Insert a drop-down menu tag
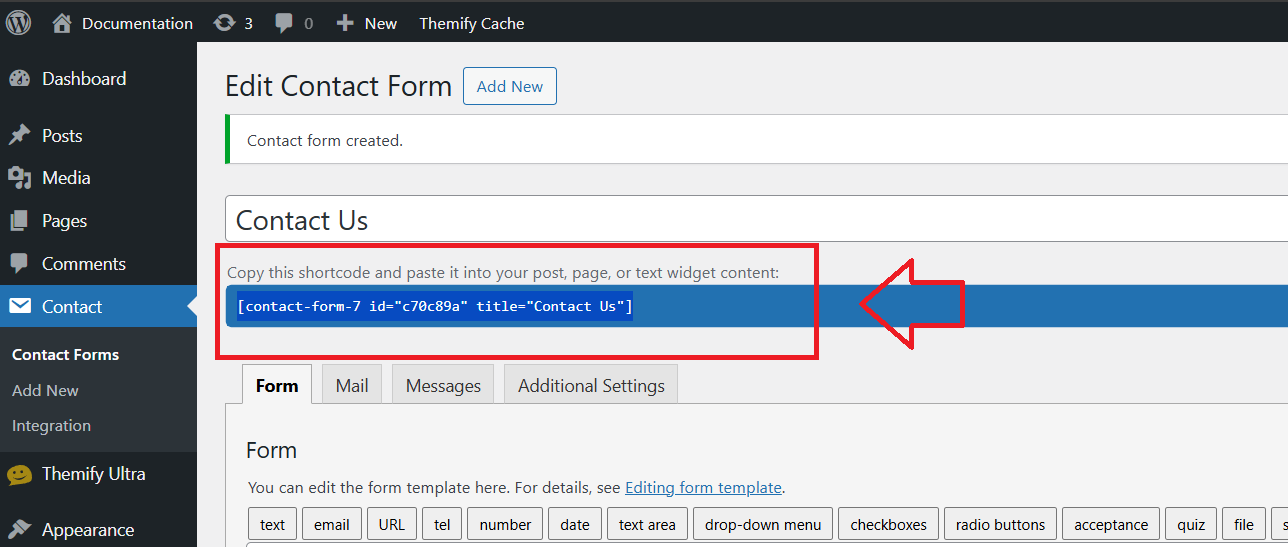Image resolution: width=1288 pixels, height=547 pixels. [763, 524]
